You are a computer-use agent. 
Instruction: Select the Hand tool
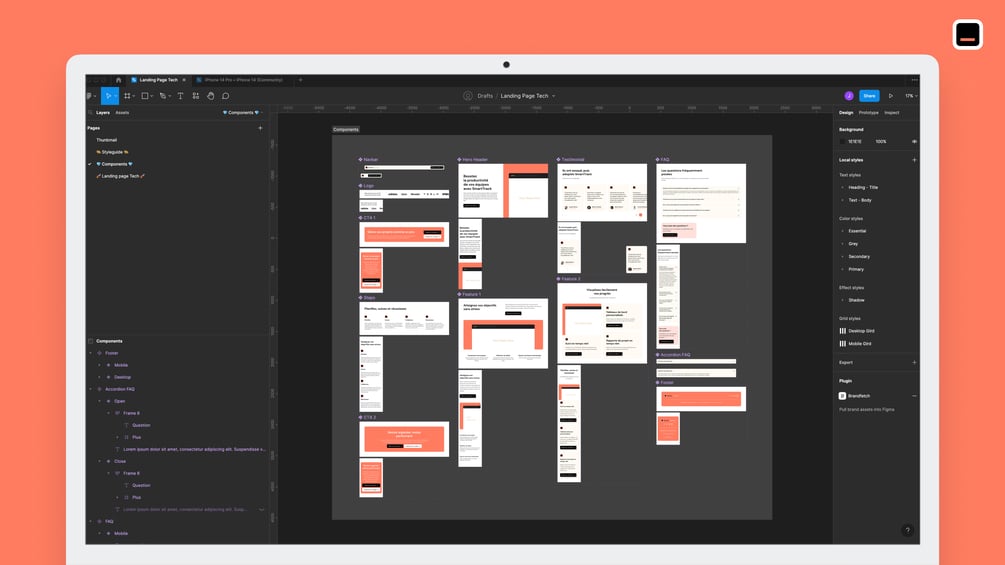point(211,96)
